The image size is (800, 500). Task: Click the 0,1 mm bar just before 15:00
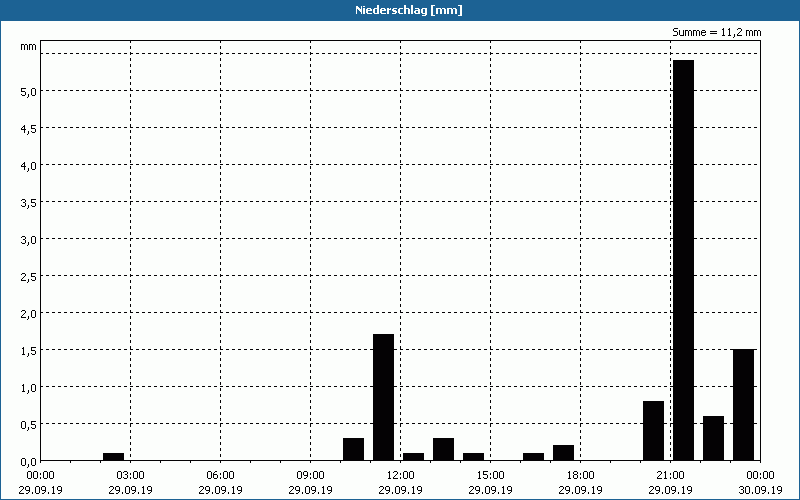(x=473, y=457)
